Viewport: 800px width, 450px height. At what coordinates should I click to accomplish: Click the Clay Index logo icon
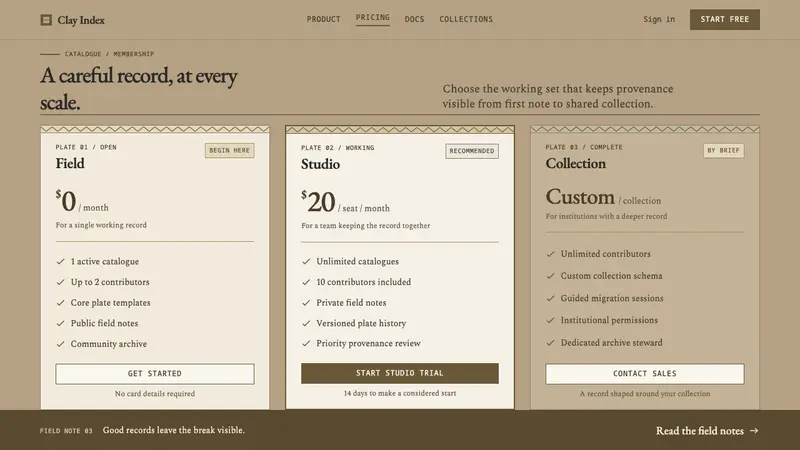(x=46, y=20)
